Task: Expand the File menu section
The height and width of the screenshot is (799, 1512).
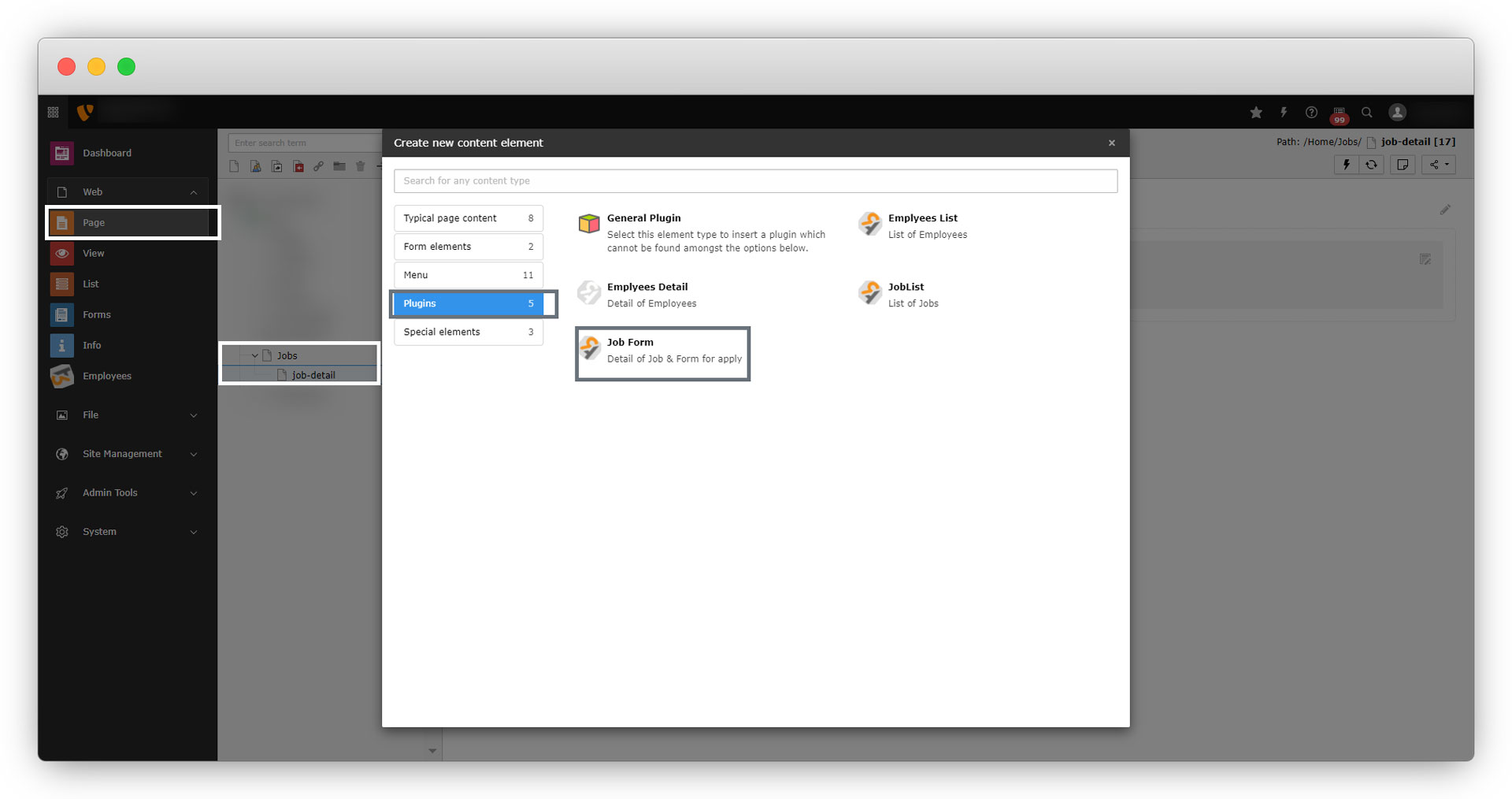Action: coord(193,415)
